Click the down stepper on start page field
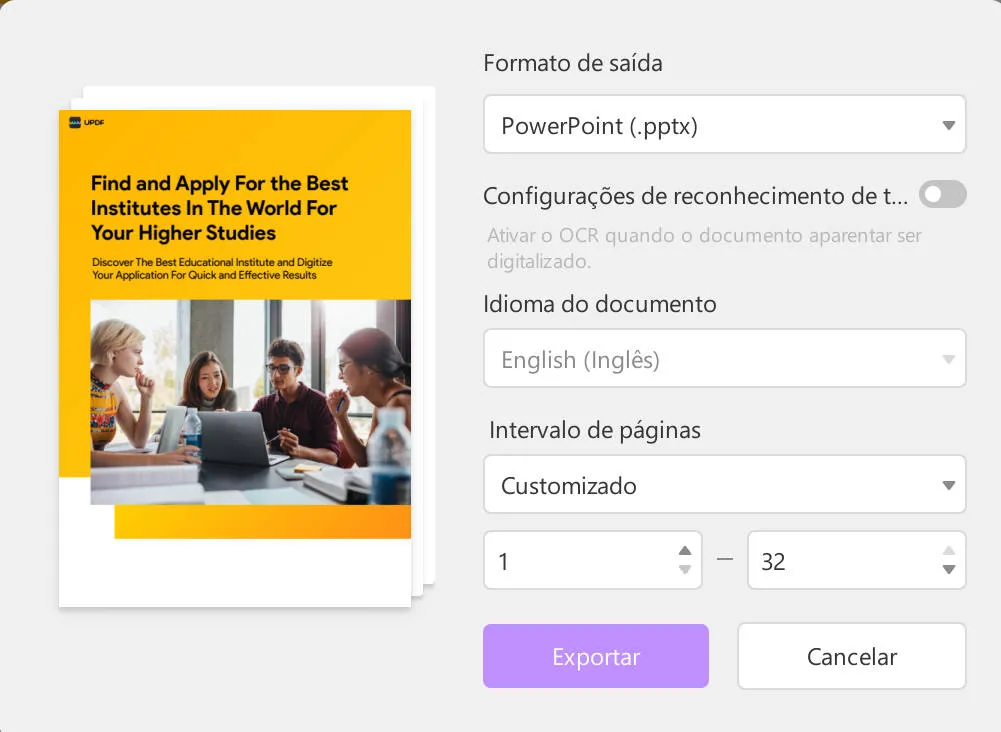This screenshot has width=1001, height=732. [x=685, y=571]
